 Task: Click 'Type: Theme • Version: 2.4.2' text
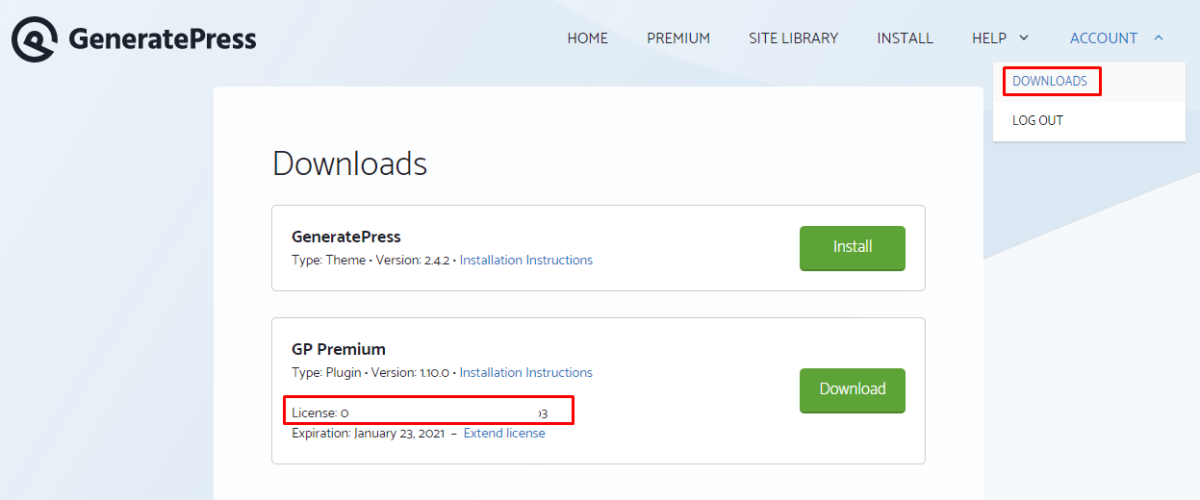pyautogui.click(x=370, y=260)
